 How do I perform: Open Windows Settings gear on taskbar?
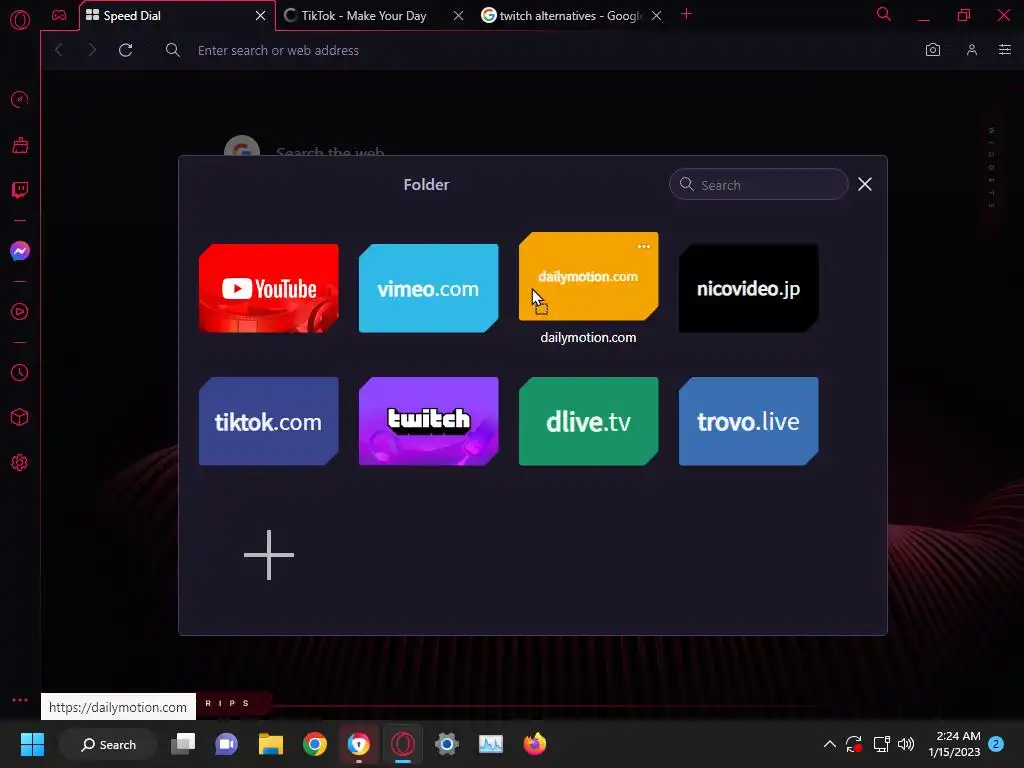point(447,744)
